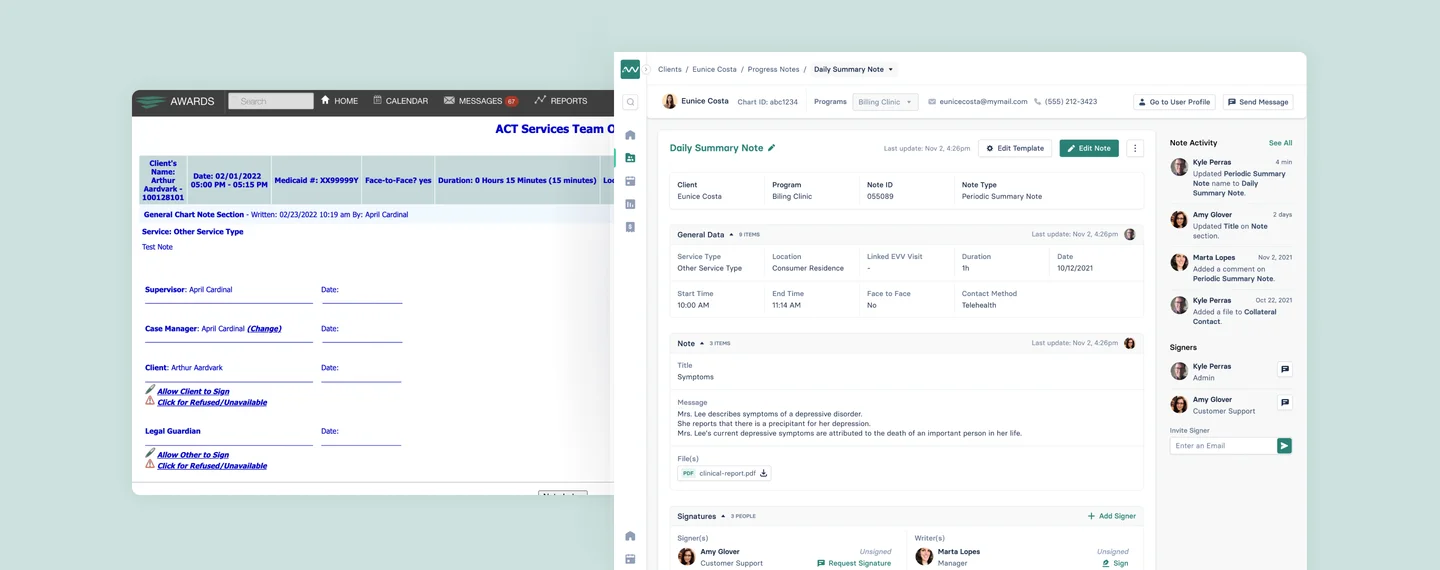Click the Search field in the AWARDS window
This screenshot has width=1440, height=570.
click(x=271, y=101)
